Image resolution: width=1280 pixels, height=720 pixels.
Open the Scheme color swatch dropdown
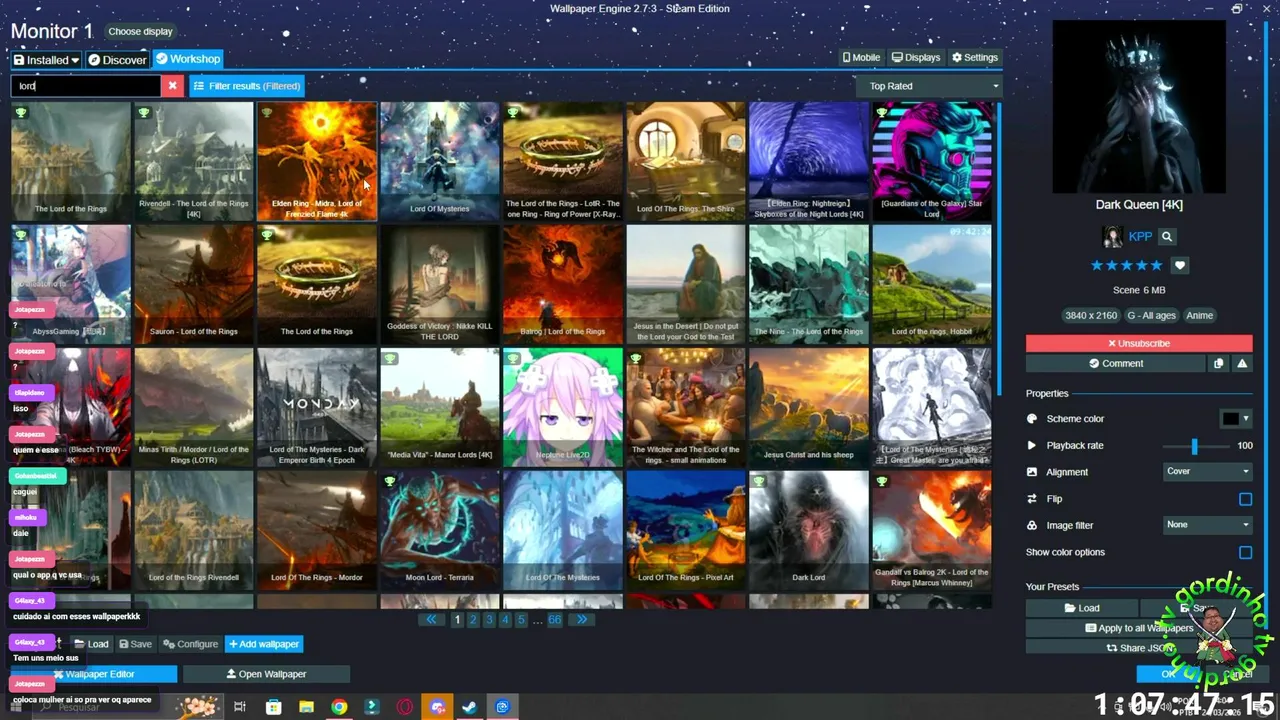pos(1236,419)
